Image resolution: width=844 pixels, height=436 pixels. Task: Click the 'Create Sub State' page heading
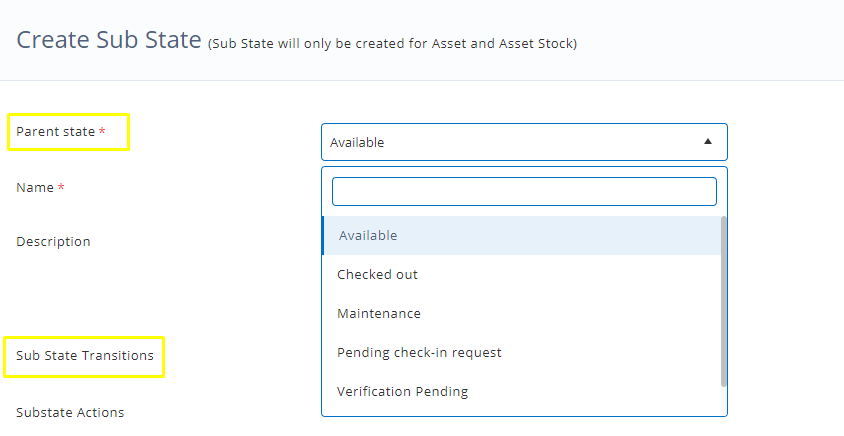pos(108,40)
